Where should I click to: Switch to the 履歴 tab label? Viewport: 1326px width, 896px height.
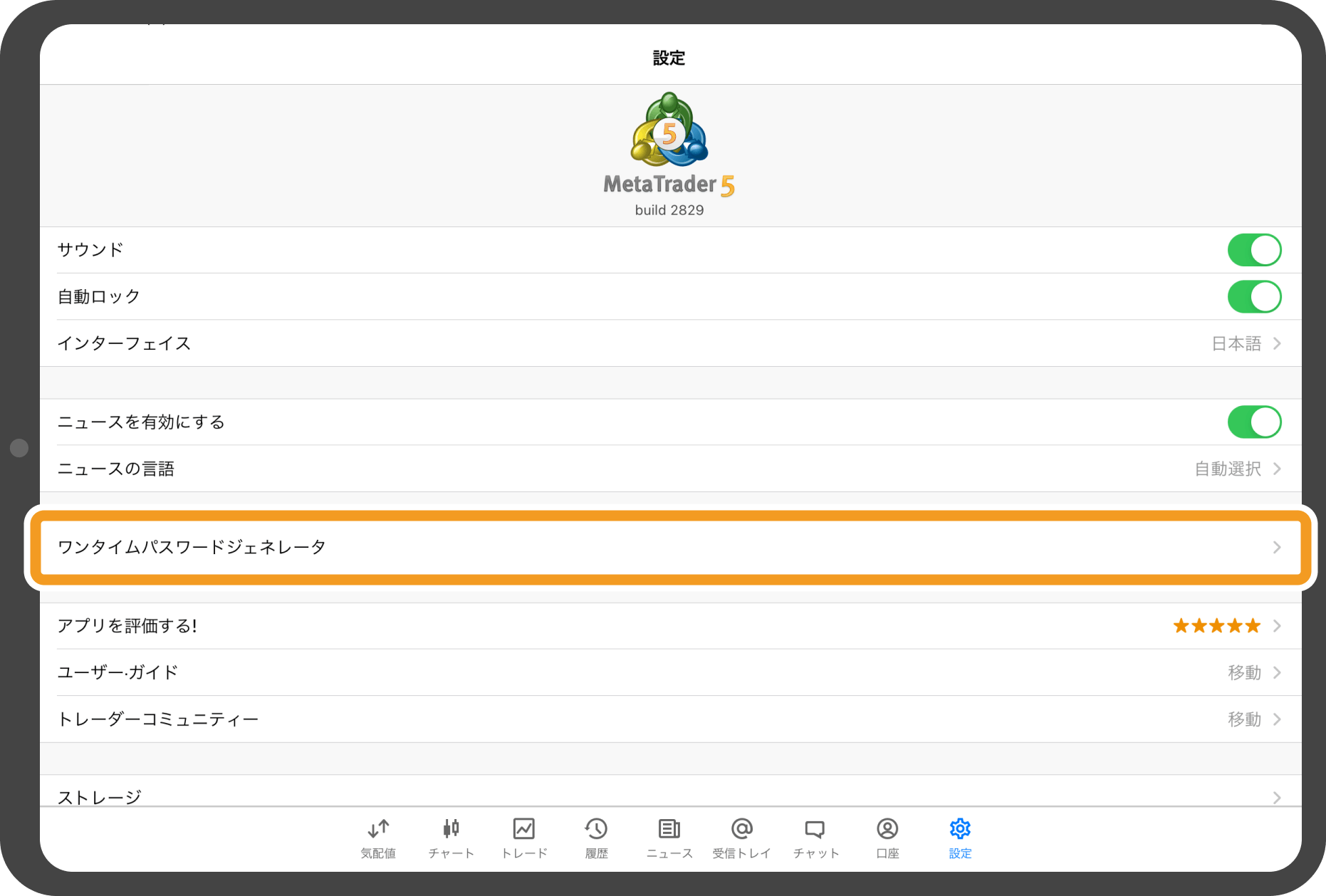(x=597, y=853)
